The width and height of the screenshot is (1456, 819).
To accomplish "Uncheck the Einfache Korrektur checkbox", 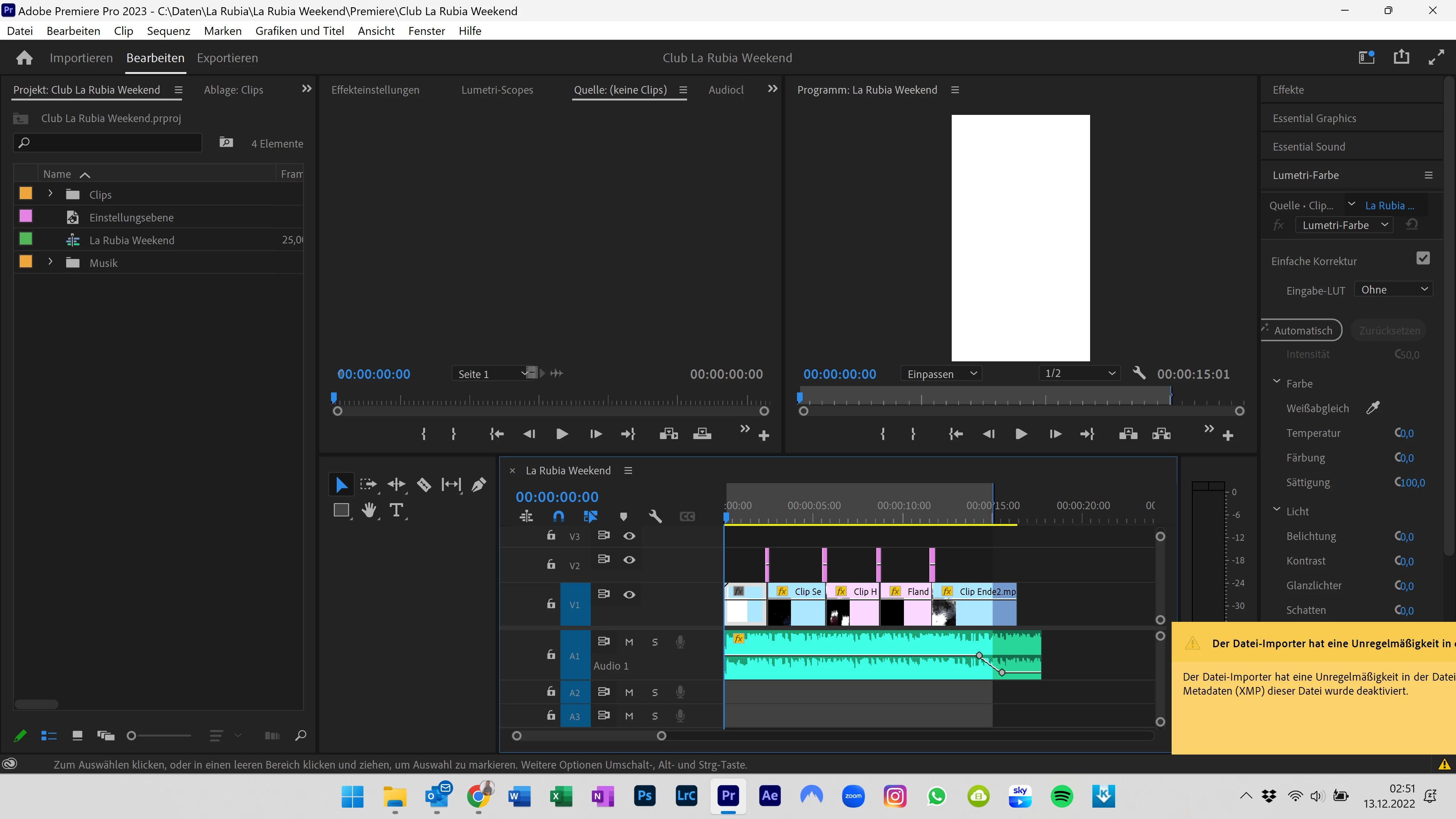I will click(1423, 259).
